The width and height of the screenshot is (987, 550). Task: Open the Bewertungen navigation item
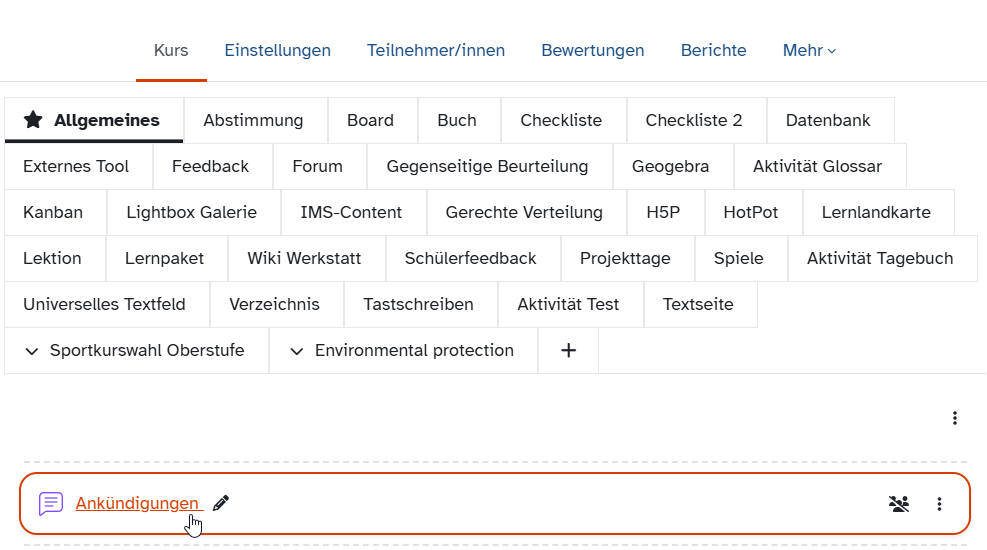pos(592,50)
